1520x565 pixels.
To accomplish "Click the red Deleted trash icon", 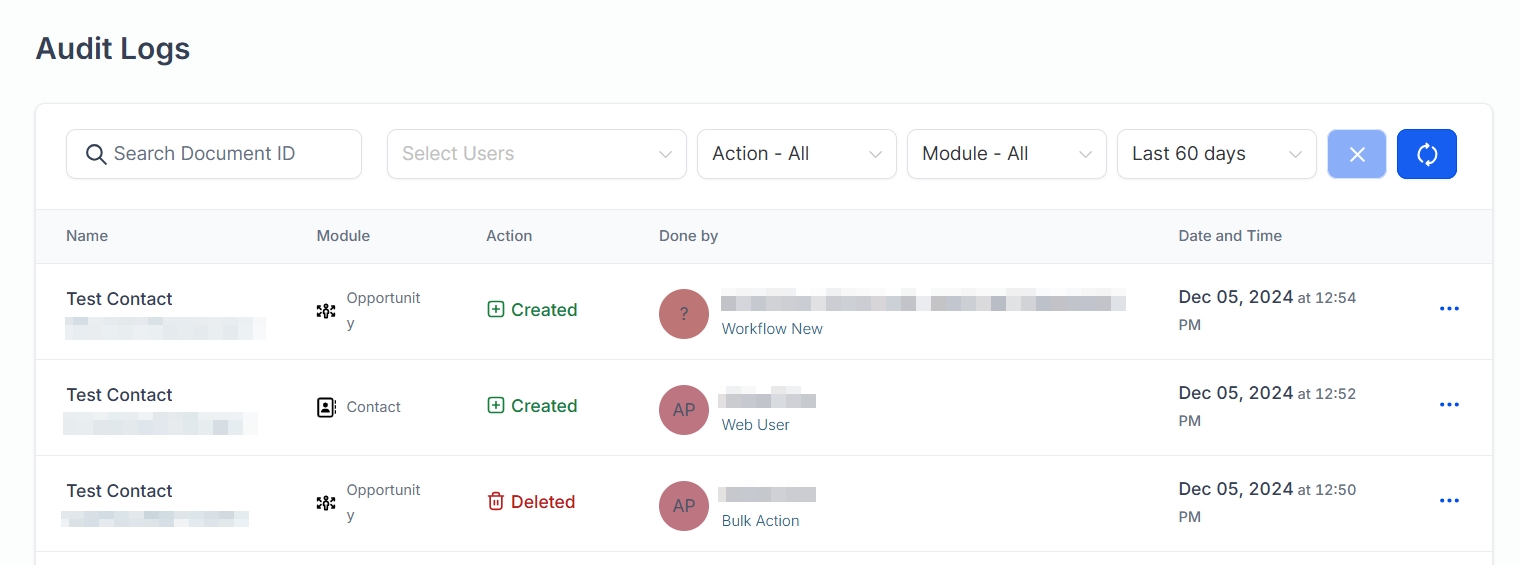I will click(x=495, y=502).
